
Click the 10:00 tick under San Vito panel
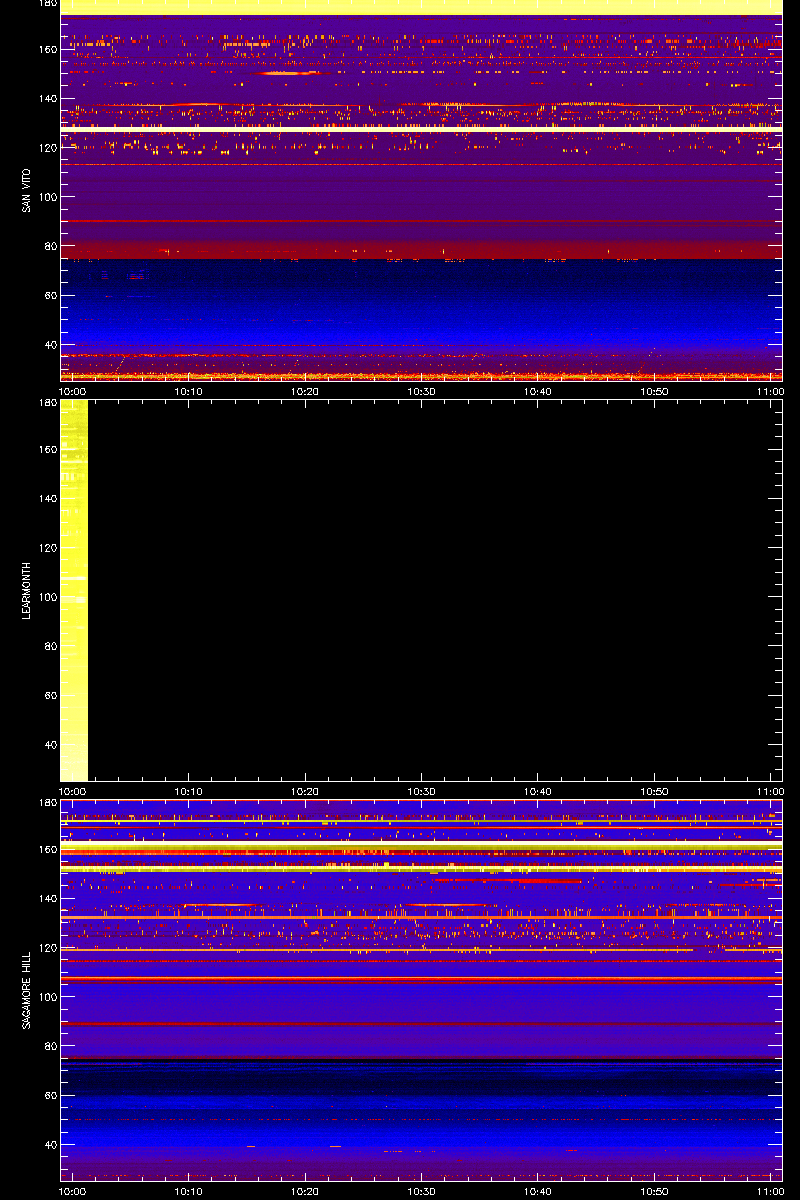point(73,391)
